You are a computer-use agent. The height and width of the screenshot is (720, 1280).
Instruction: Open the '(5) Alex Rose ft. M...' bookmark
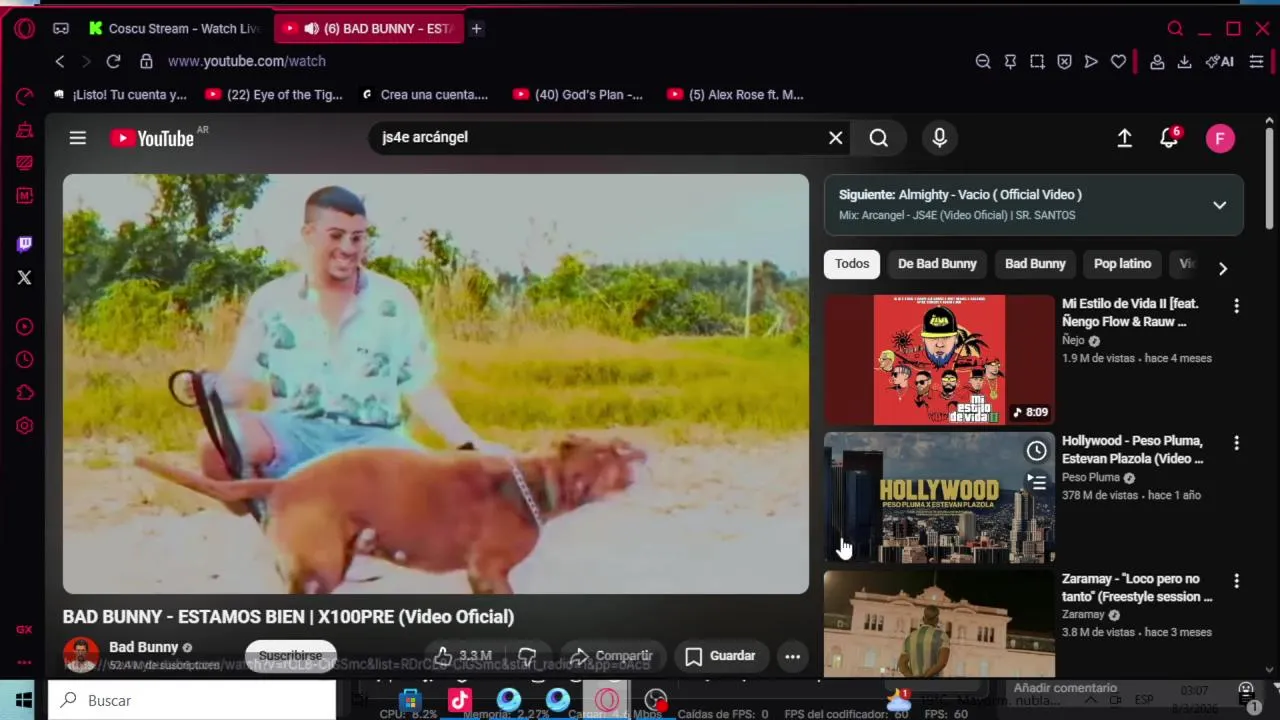tap(735, 95)
